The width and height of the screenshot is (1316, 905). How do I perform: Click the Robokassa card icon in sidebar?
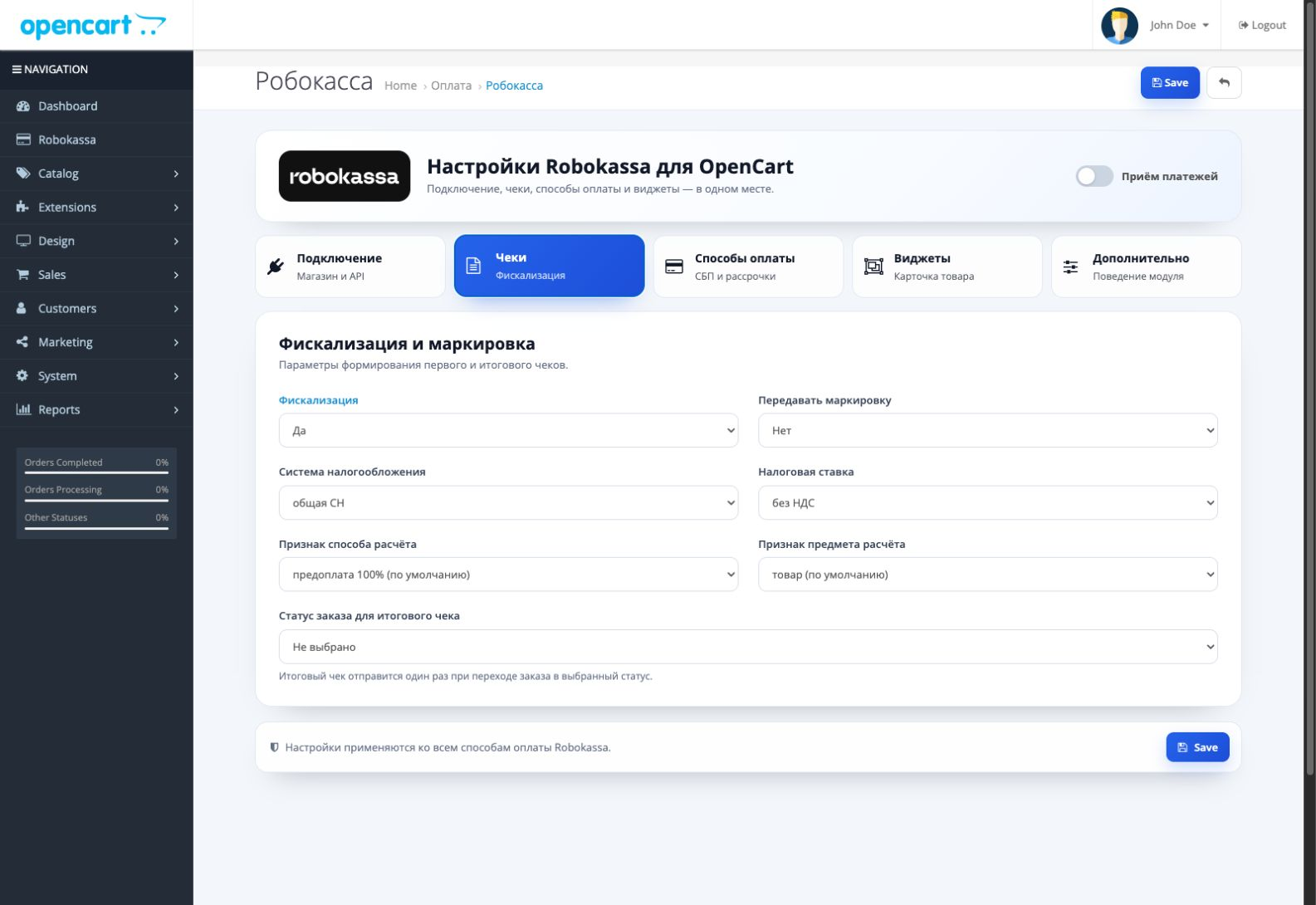[23, 139]
